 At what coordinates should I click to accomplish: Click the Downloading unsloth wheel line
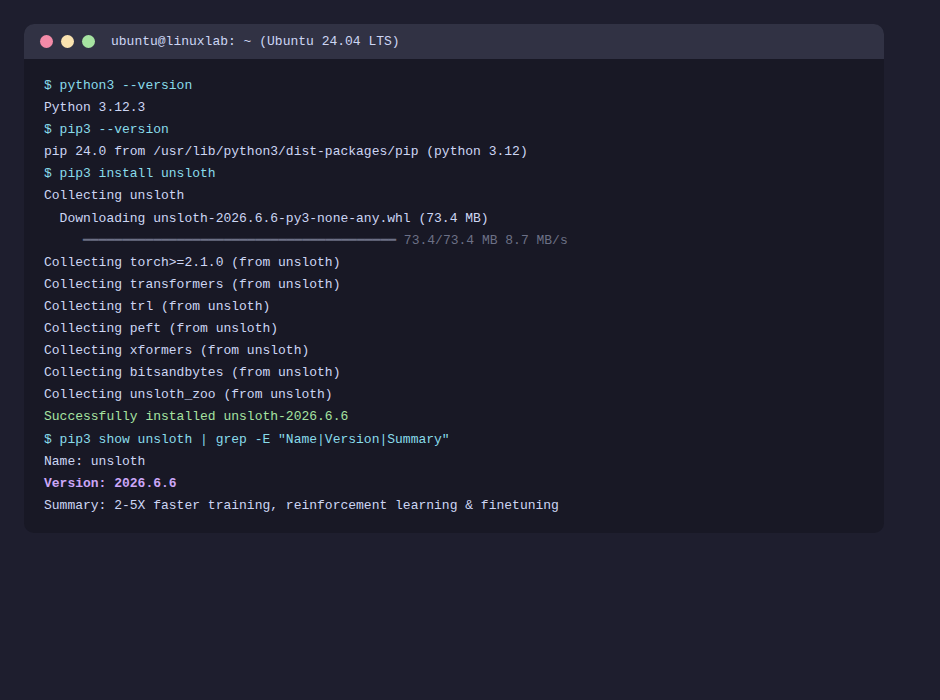click(x=273, y=218)
